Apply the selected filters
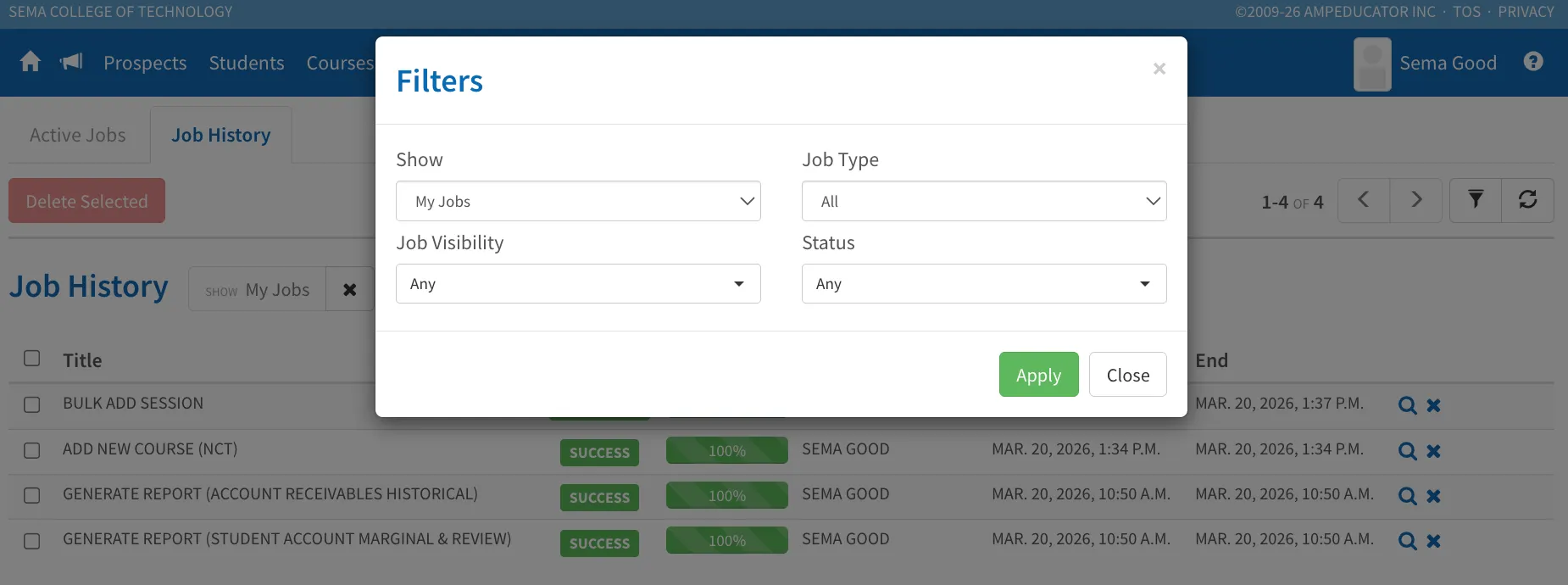The height and width of the screenshot is (585, 1568). pyautogui.click(x=1038, y=374)
